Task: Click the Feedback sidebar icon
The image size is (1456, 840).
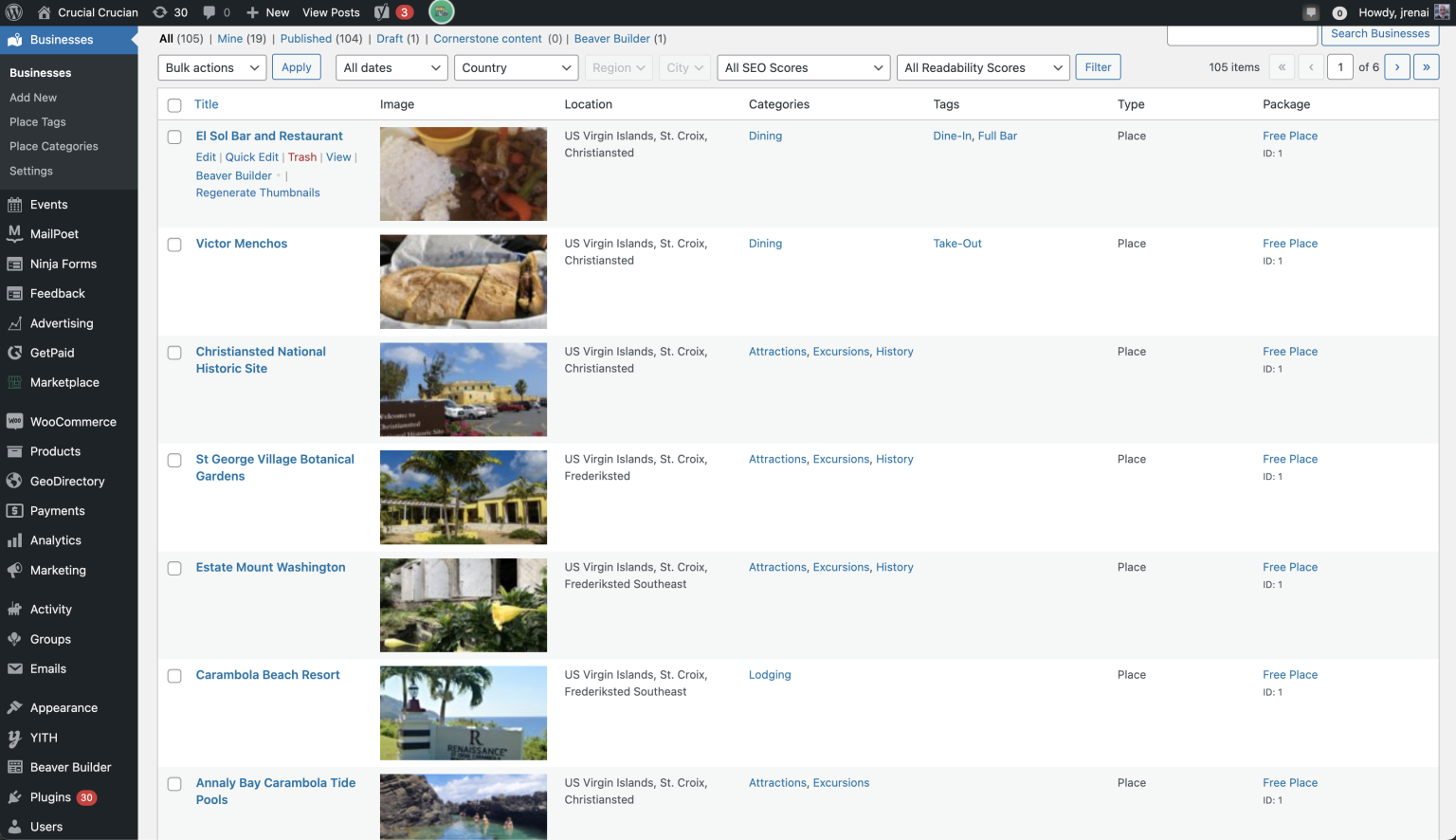Action: click(14, 294)
